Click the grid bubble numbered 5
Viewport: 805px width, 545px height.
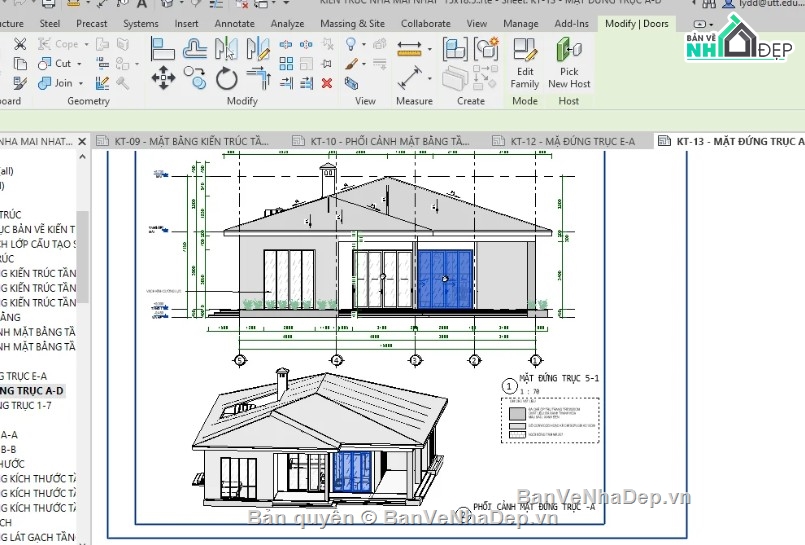pos(240,360)
